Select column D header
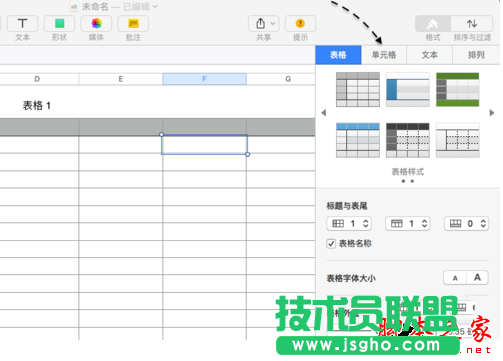The width and height of the screenshot is (503, 361). tap(37, 79)
